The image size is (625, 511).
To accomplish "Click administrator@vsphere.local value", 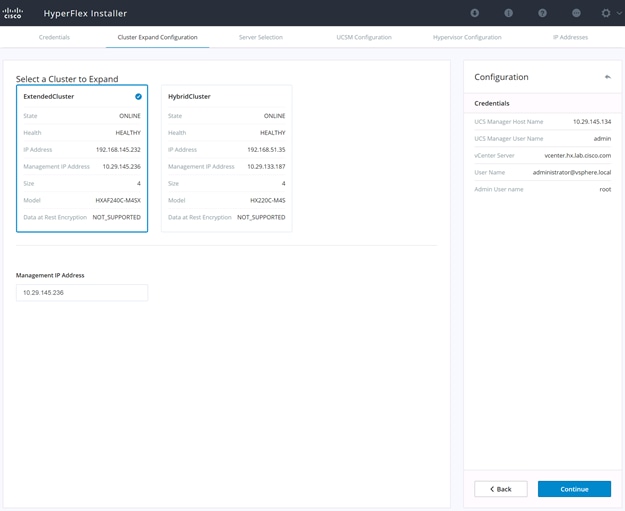I will click(572, 172).
